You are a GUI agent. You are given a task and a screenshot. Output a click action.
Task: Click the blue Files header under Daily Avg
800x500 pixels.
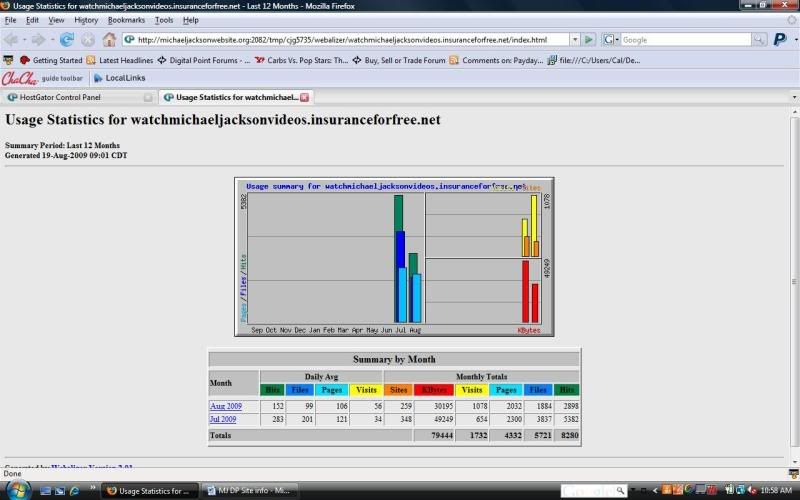(299, 390)
